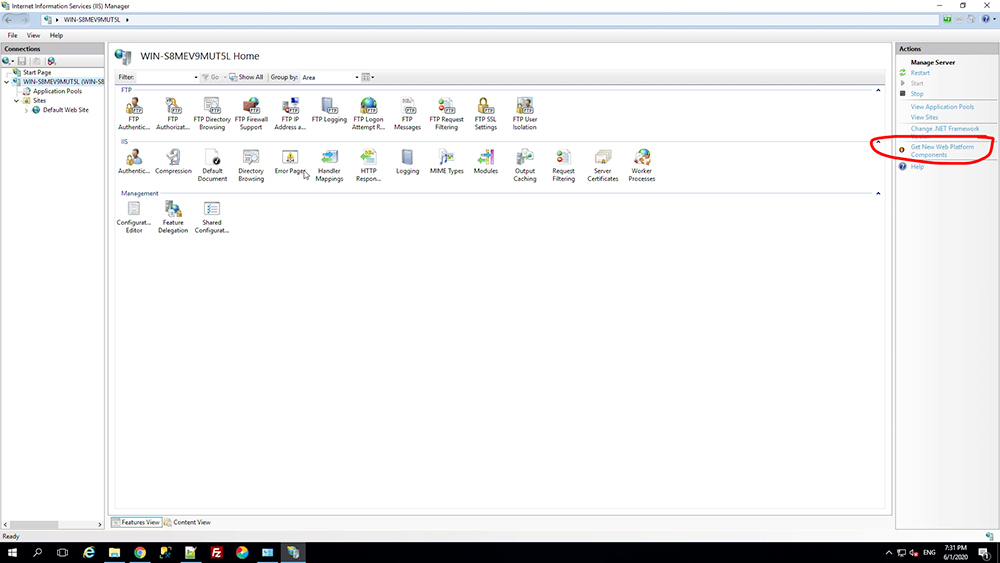Open the Worker Processes icon

coord(642,165)
